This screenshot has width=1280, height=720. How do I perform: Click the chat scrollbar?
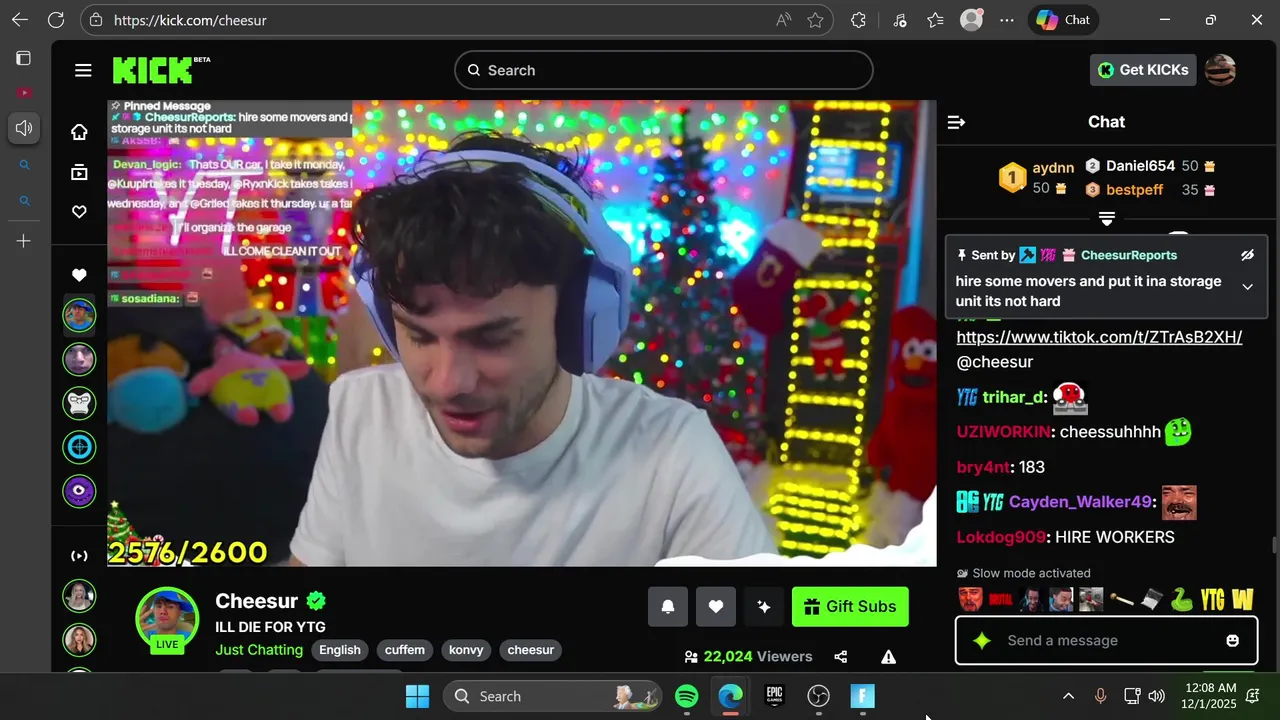pyautogui.click(x=1273, y=545)
